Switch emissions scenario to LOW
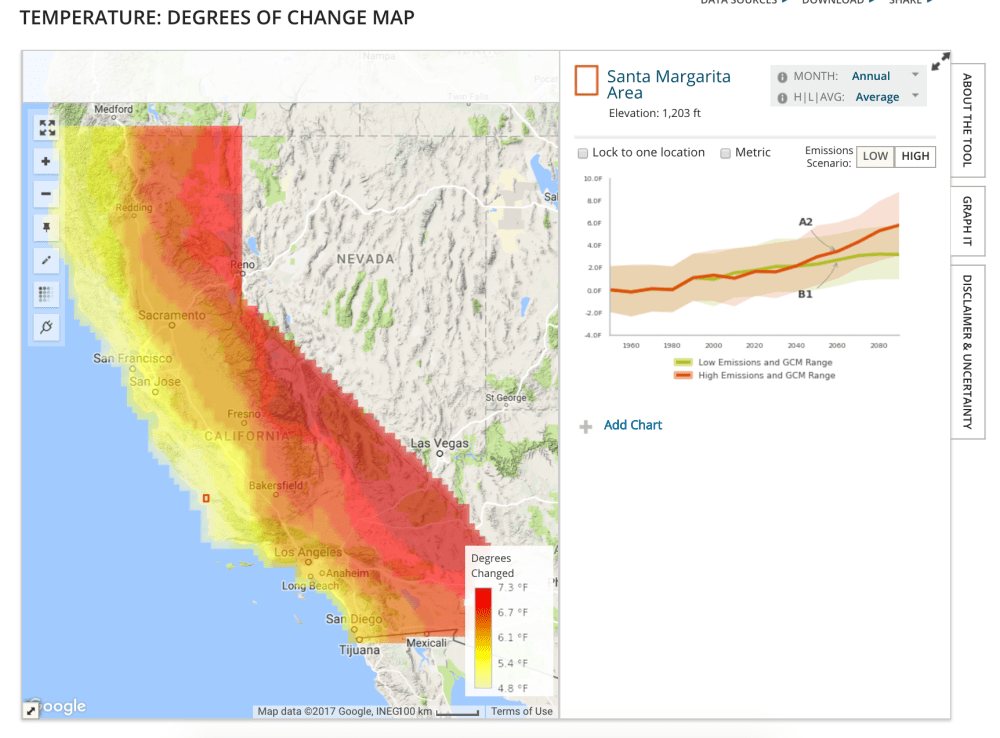The image size is (1000, 738). pyautogui.click(x=875, y=156)
